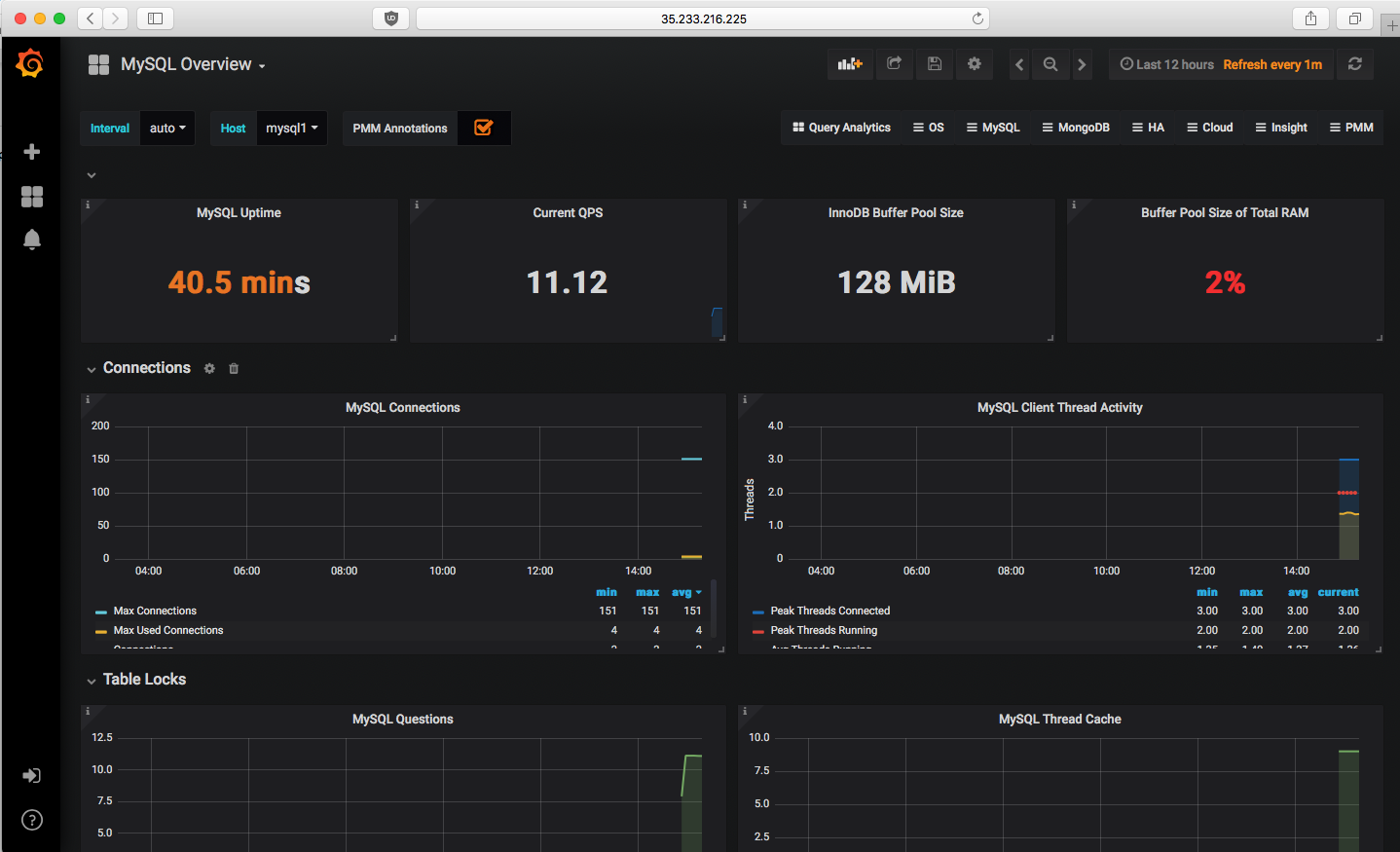
Task: Open the Last 12 hours time picker
Action: 1167,64
